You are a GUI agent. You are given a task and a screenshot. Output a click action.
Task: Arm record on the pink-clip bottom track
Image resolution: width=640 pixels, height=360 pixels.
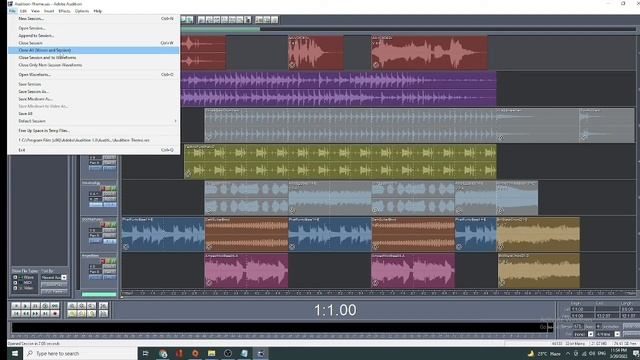click(x=102, y=261)
